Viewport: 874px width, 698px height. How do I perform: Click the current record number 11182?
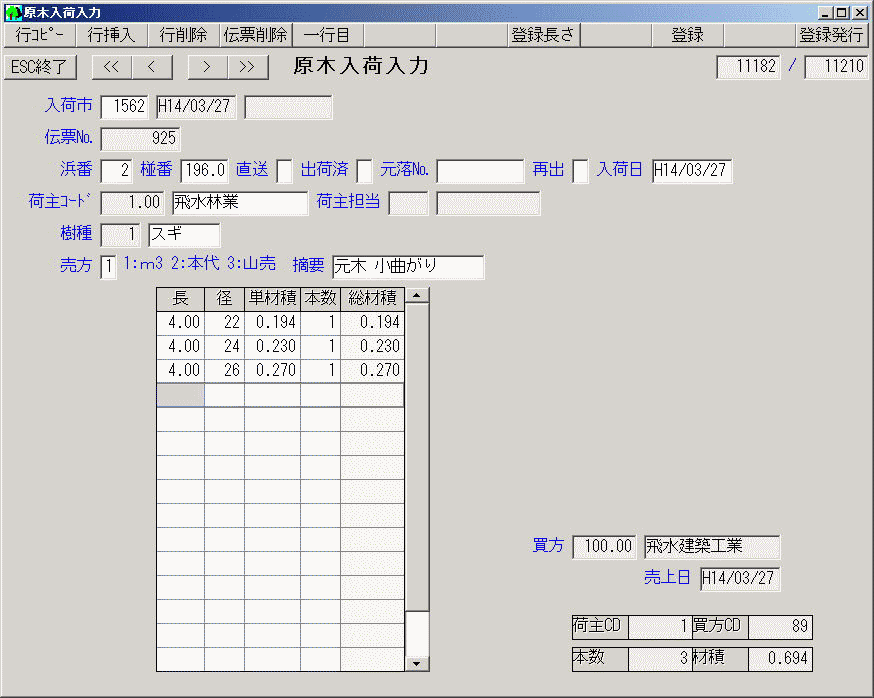748,67
